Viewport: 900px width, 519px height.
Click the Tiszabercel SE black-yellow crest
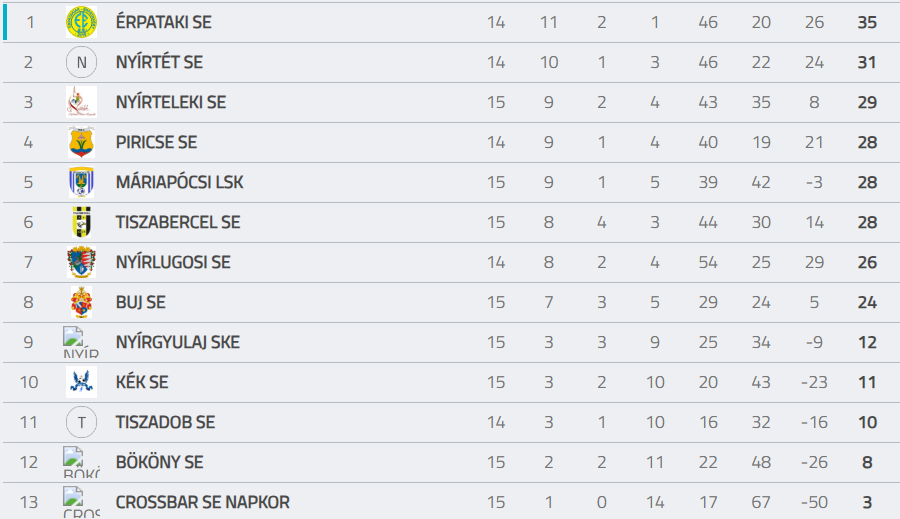(x=82, y=222)
